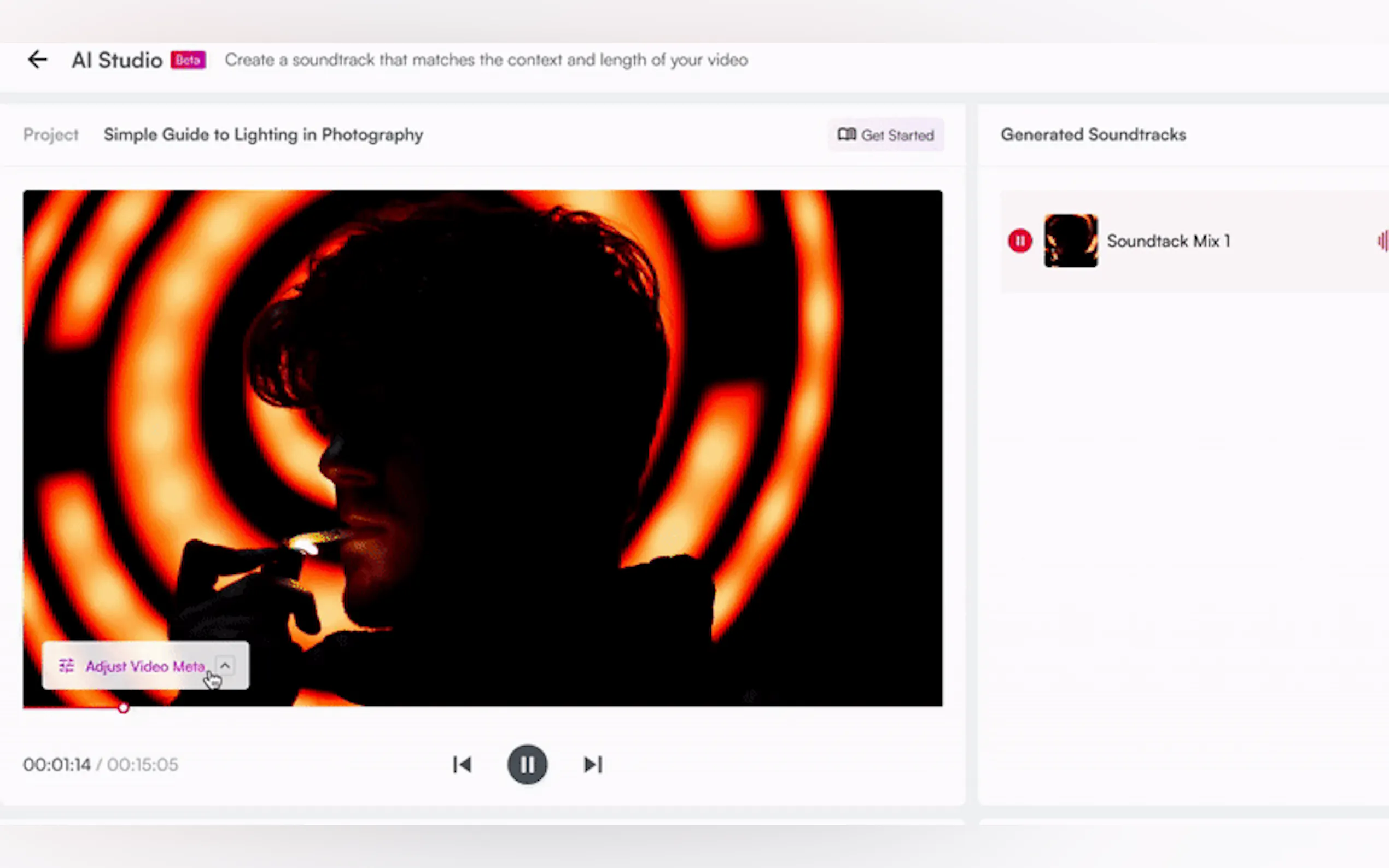Pause Soundtrack Mix 1 with its red button
The width and height of the screenshot is (1389, 868).
1020,241
